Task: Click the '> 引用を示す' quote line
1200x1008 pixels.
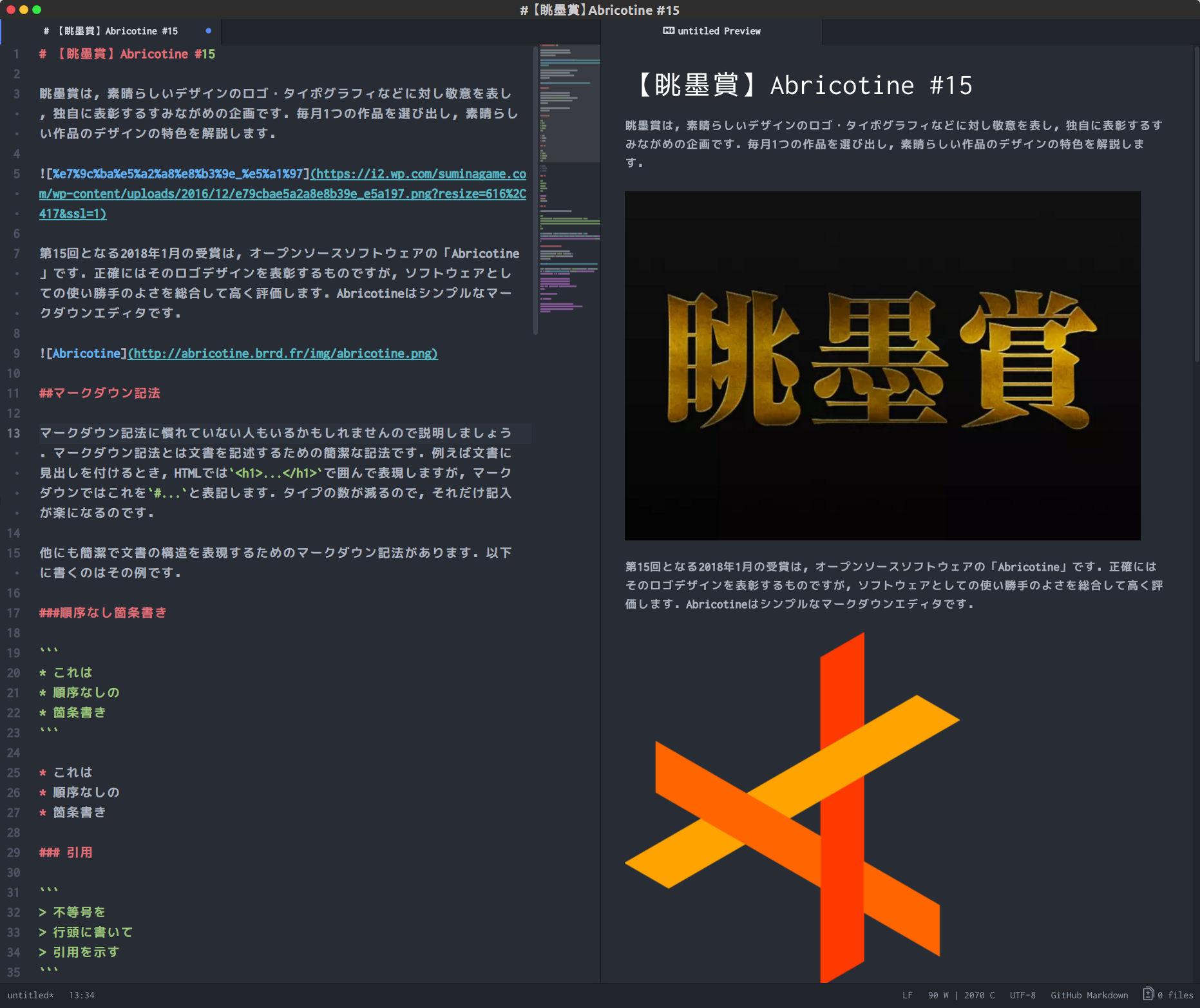Action: (x=79, y=953)
